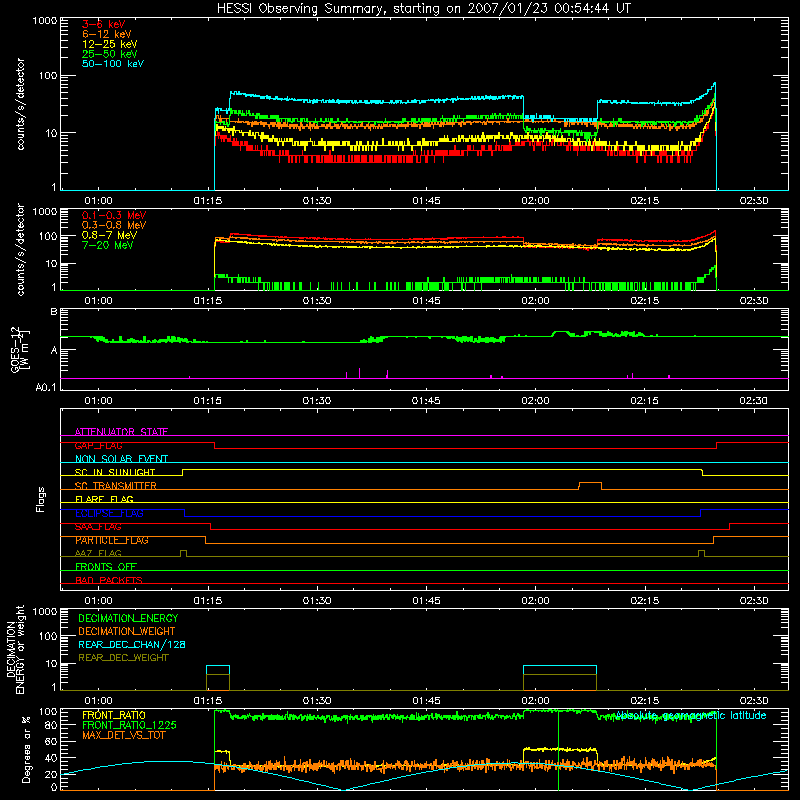This screenshot has height=800, width=800.
Task: Click the 'Degrees or %' axis label
Action: click(27, 749)
